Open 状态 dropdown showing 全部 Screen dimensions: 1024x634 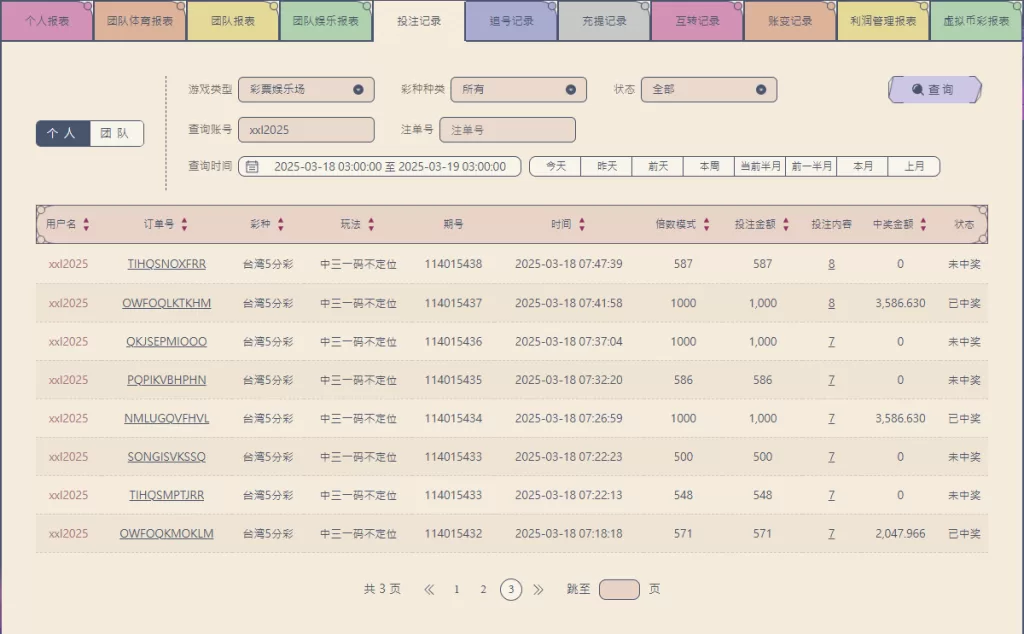pos(709,89)
